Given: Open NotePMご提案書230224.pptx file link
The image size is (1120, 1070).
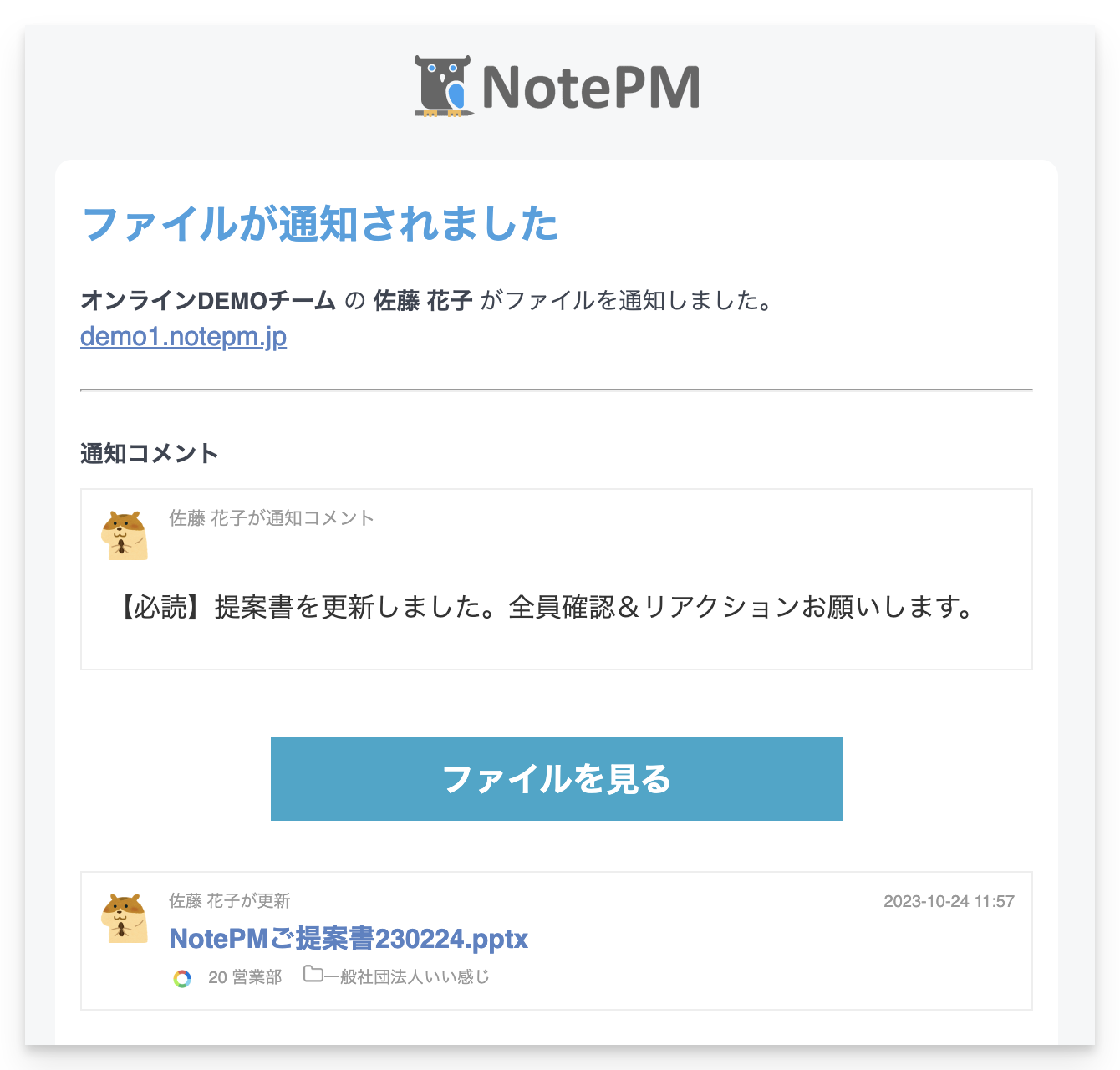Looking at the screenshot, I should [x=349, y=939].
